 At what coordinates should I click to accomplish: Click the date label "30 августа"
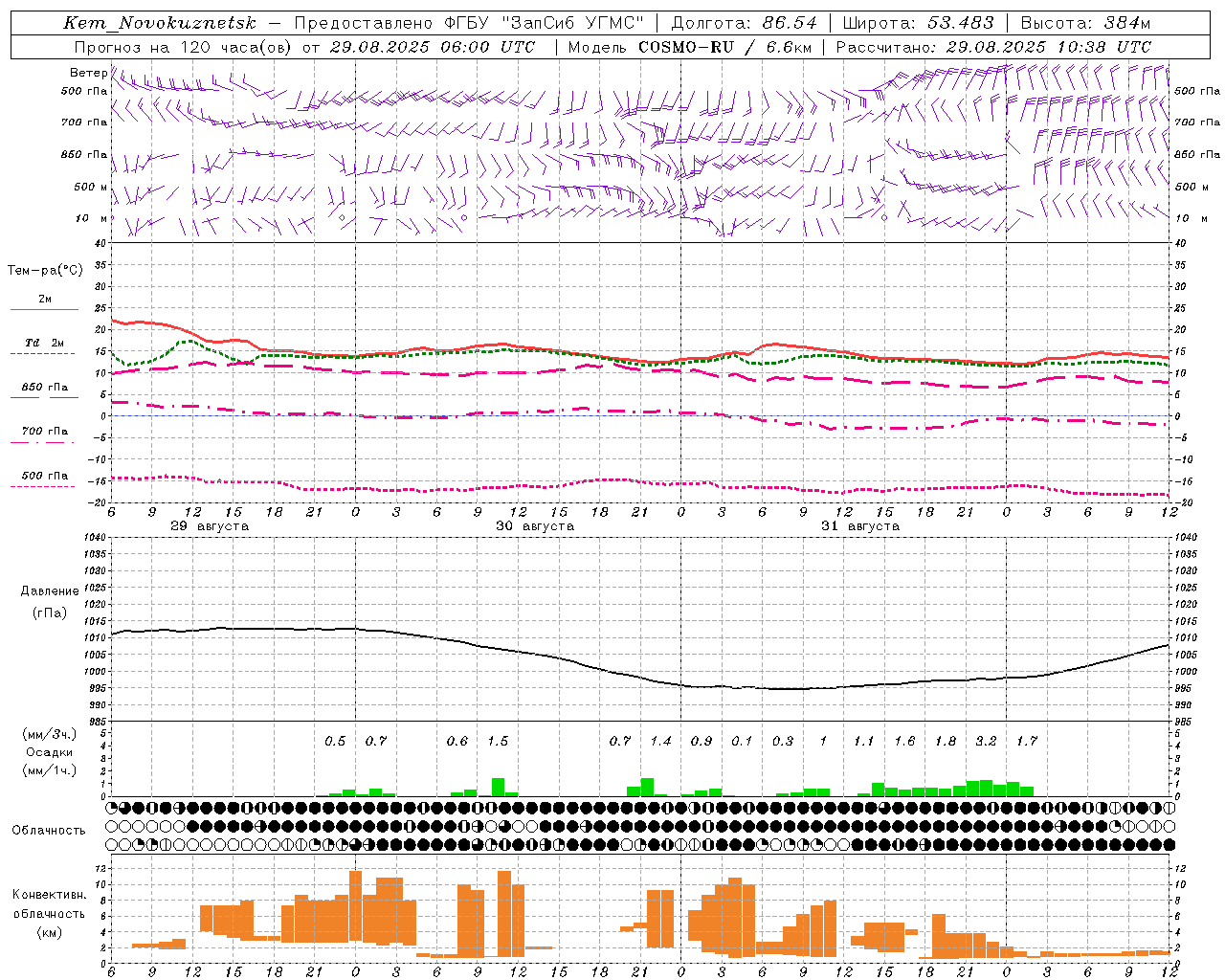(x=535, y=526)
